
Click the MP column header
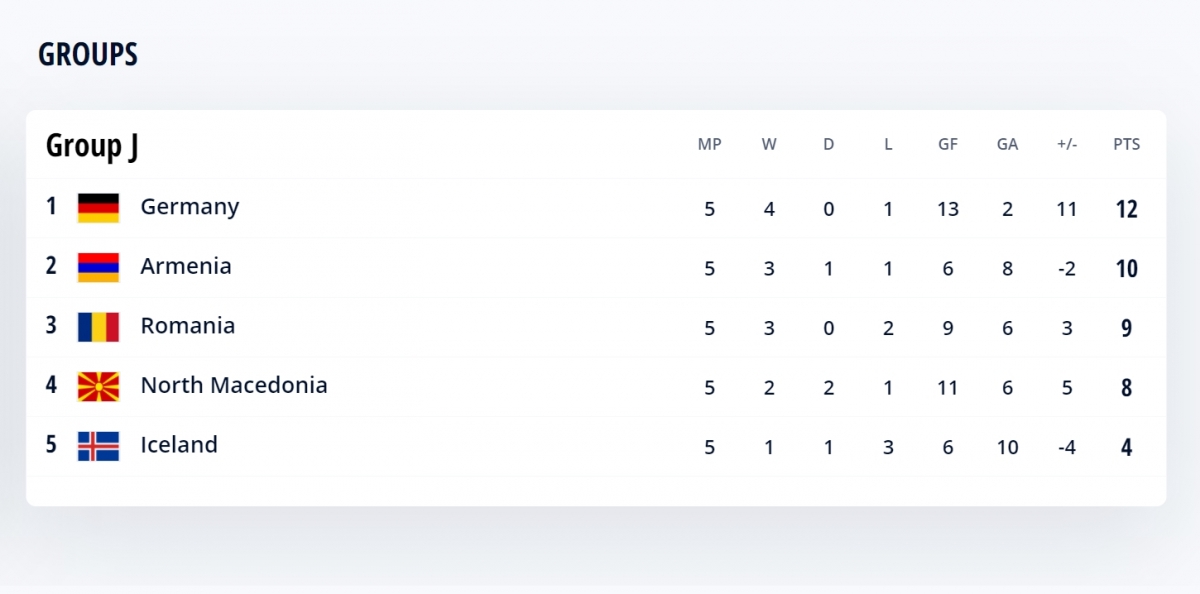click(709, 144)
